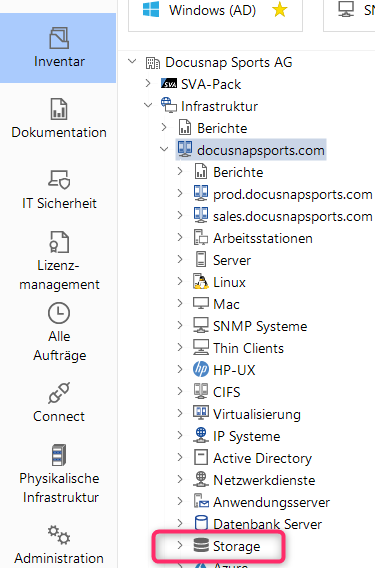Screen dimensions: 375x568
Task: Open the Lizenzmanagement sidebar section
Action: click(59, 261)
